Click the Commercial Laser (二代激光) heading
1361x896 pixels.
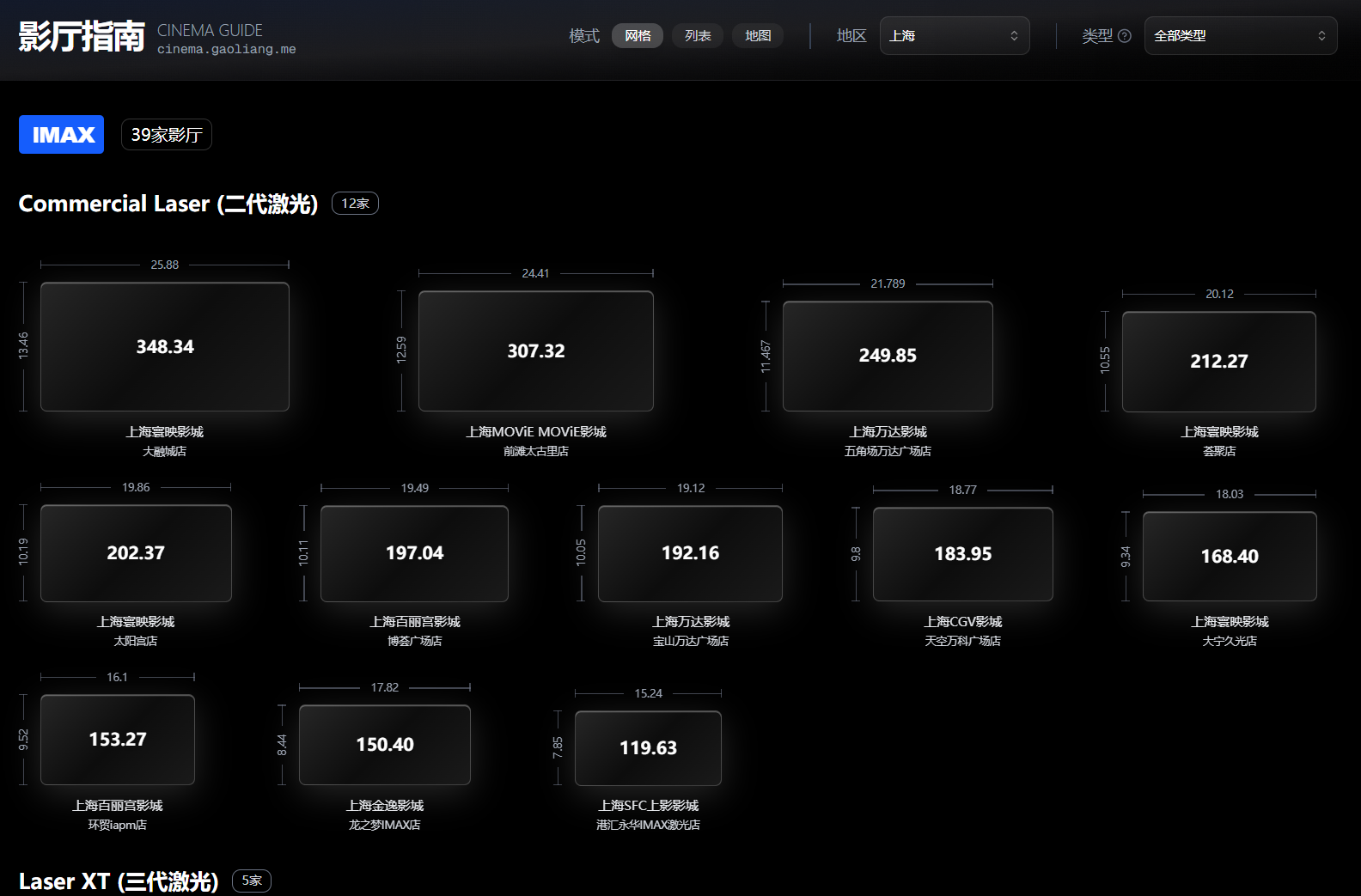[x=168, y=204]
